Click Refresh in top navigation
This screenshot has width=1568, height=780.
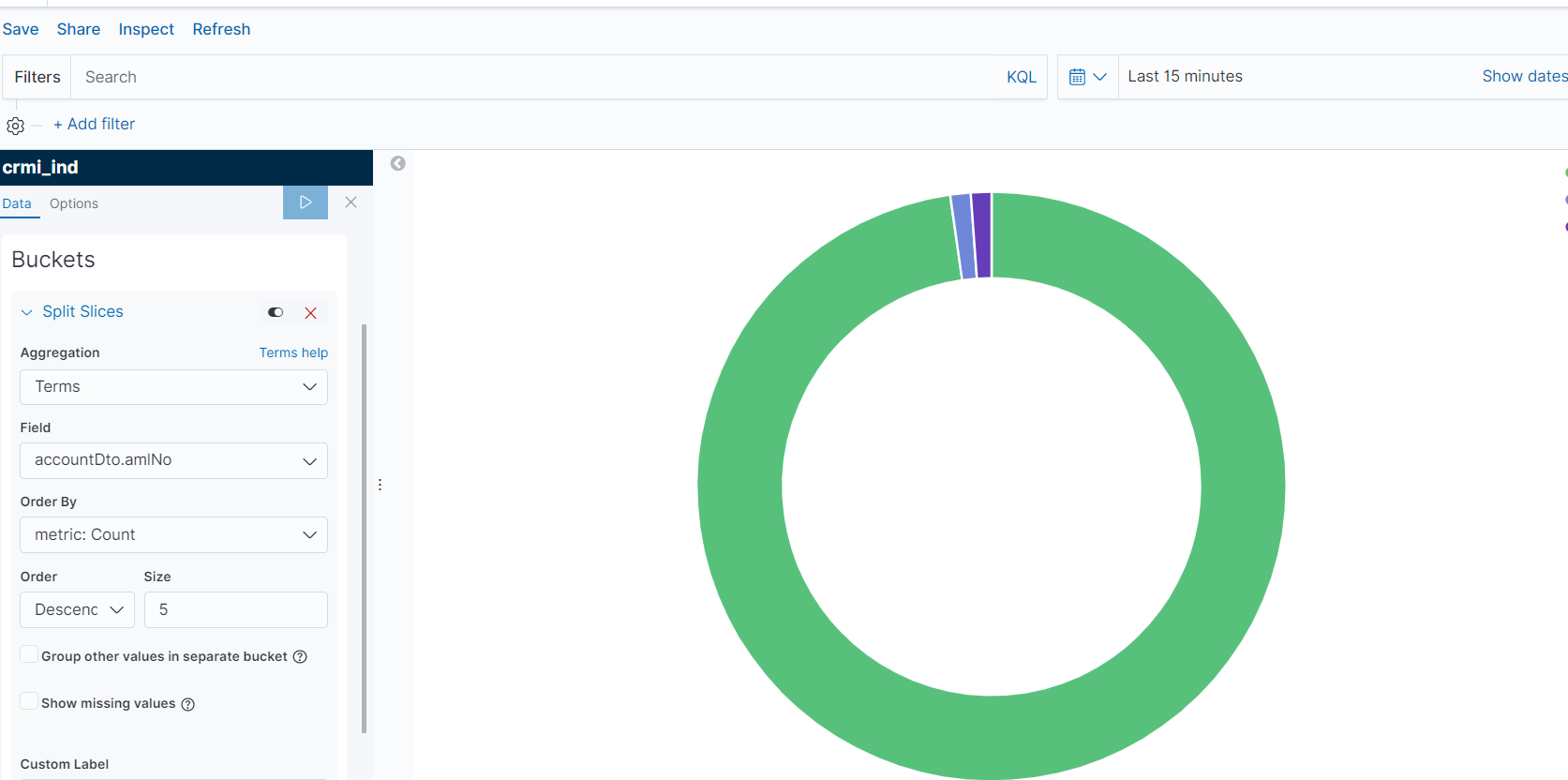pos(221,29)
